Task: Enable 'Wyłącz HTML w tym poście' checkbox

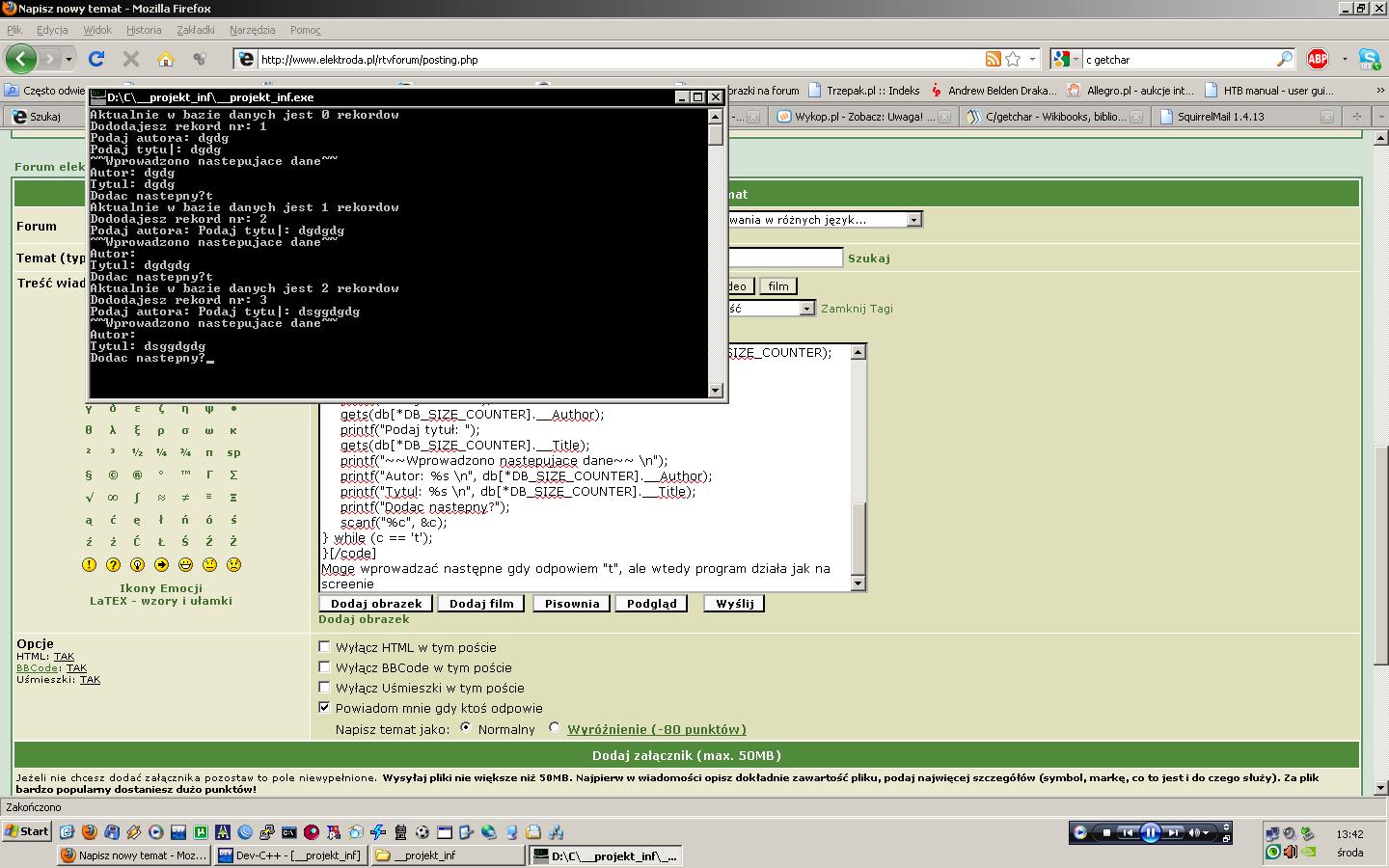Action: [x=324, y=647]
